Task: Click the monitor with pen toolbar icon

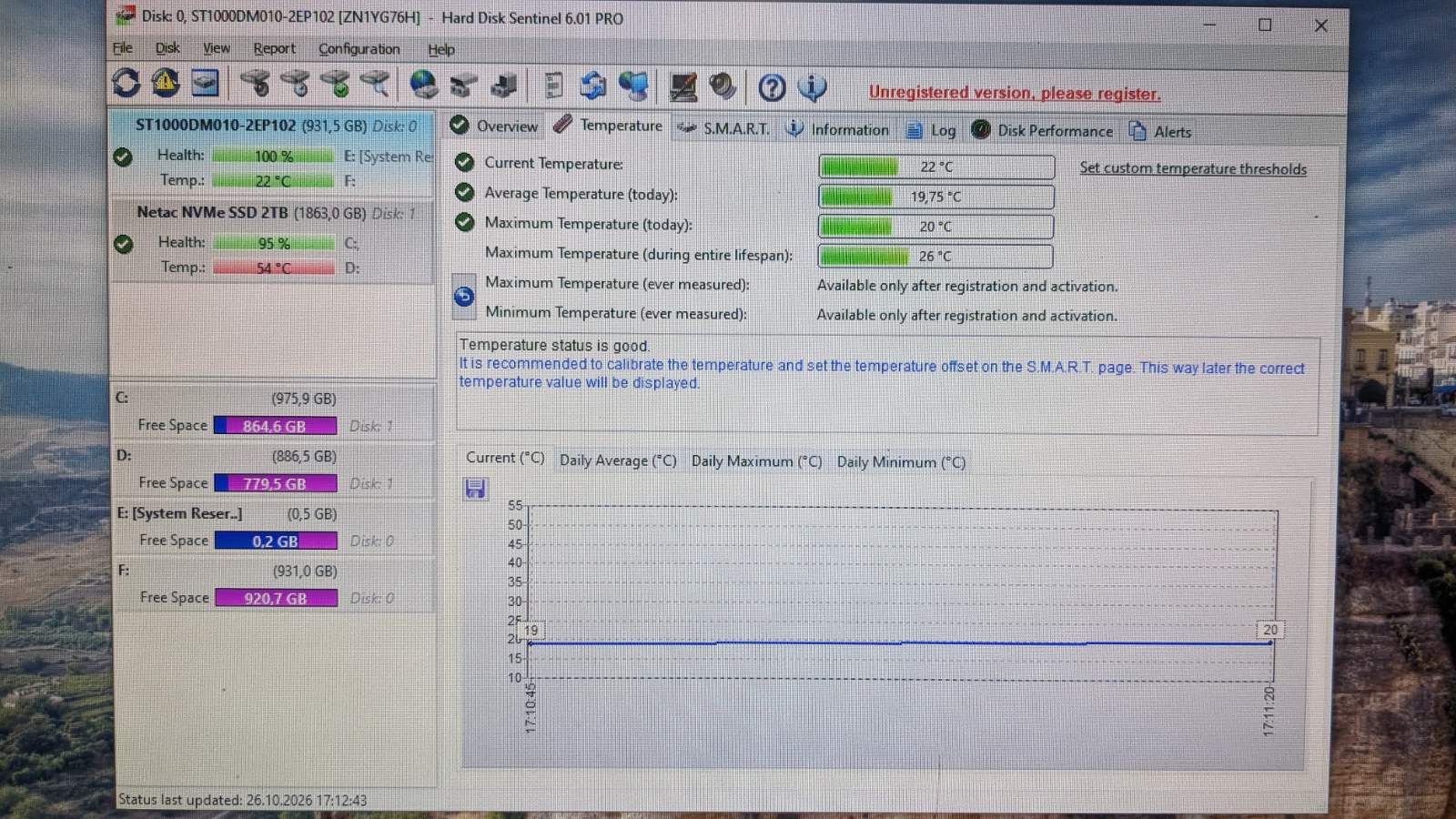Action: pyautogui.click(x=682, y=87)
